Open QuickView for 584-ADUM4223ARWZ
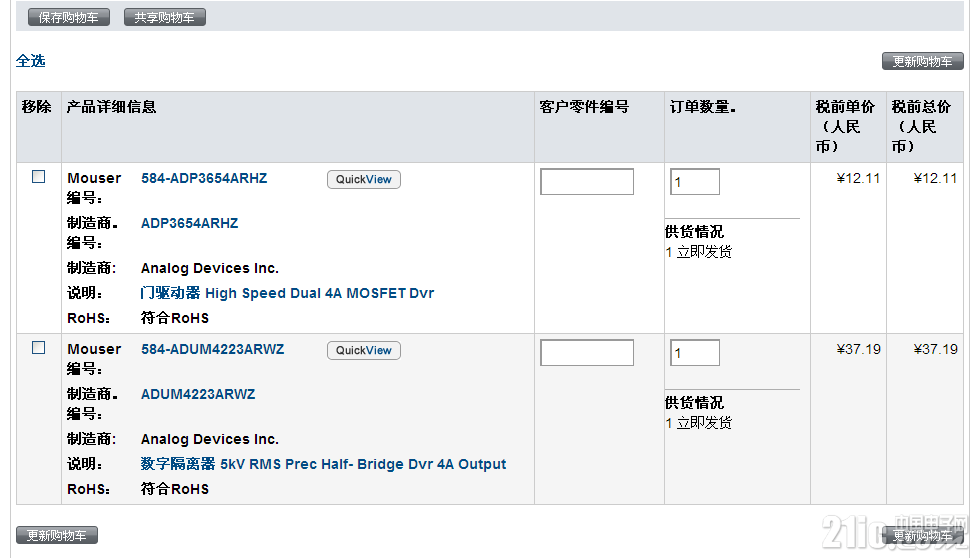 point(363,351)
